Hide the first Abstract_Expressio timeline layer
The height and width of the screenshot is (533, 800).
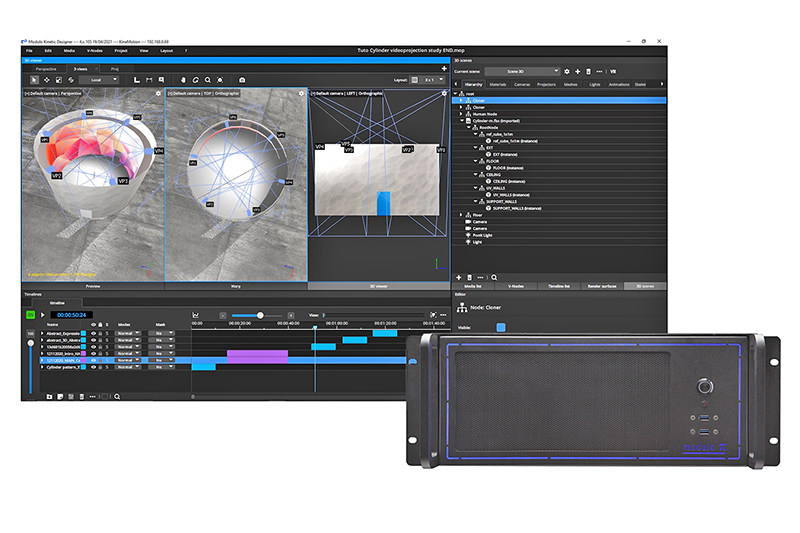pyautogui.click(x=94, y=333)
